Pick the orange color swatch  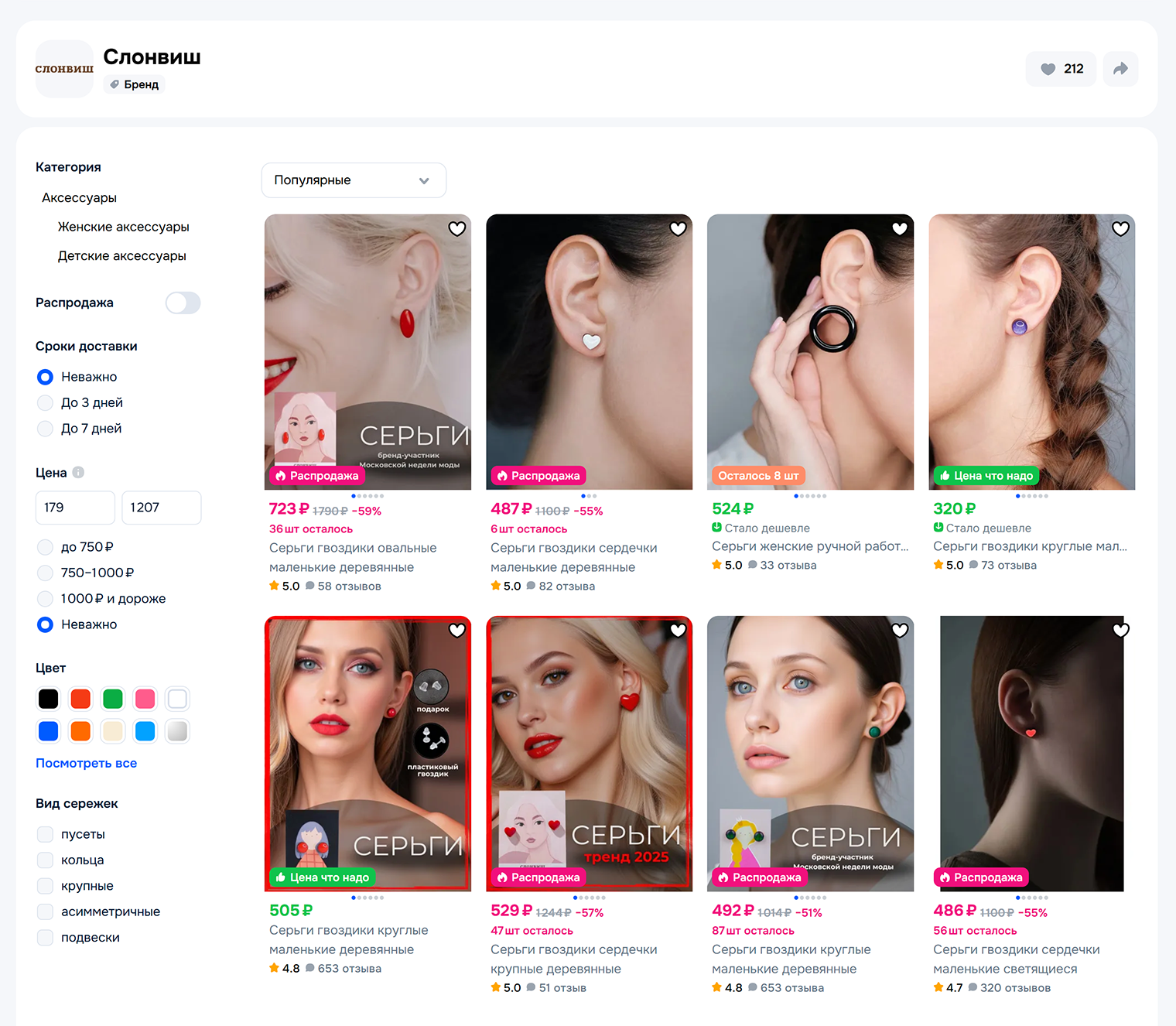click(x=80, y=731)
